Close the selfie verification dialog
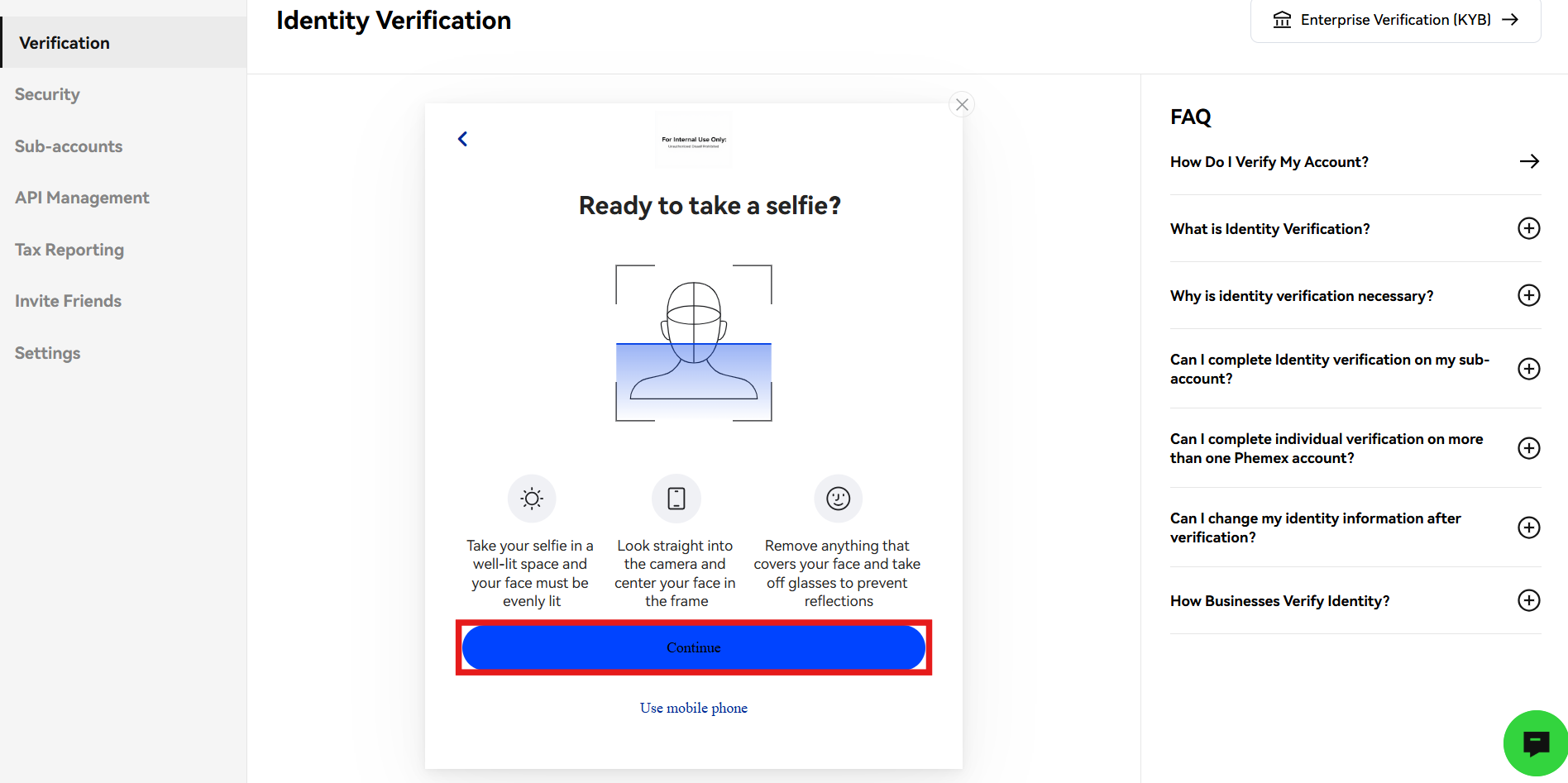 click(962, 104)
